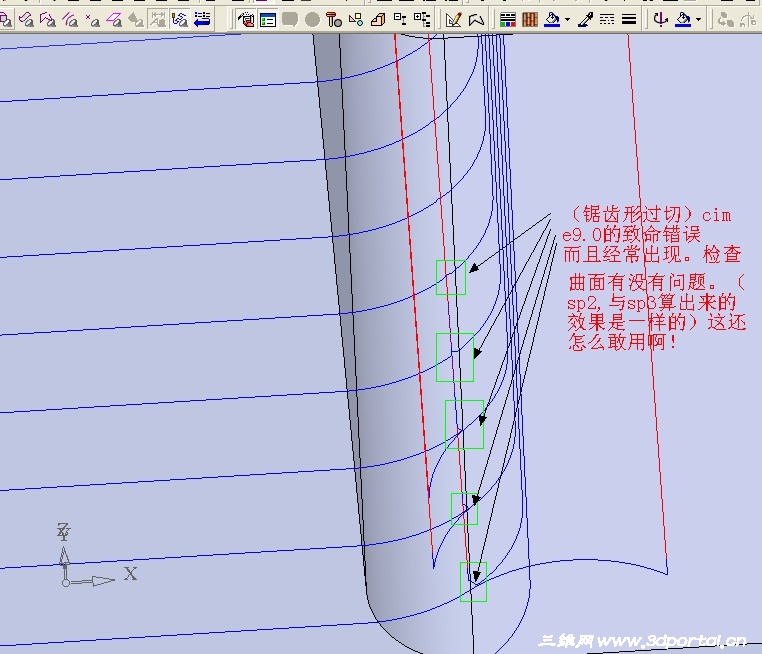Click the rotate-about-axis icon
This screenshot has width=762, height=654.
[660, 19]
